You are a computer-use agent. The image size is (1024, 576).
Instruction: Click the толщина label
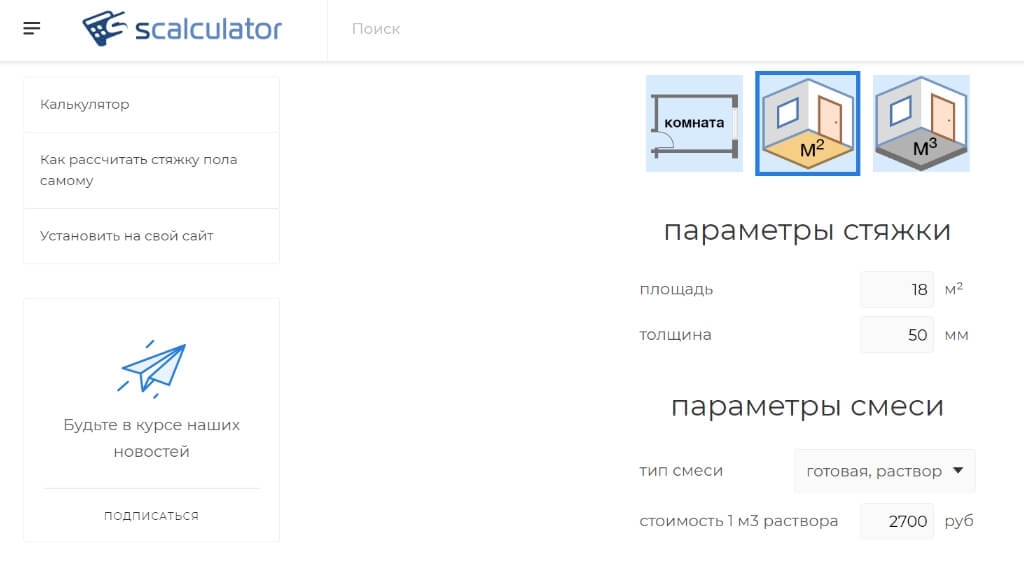tap(675, 335)
